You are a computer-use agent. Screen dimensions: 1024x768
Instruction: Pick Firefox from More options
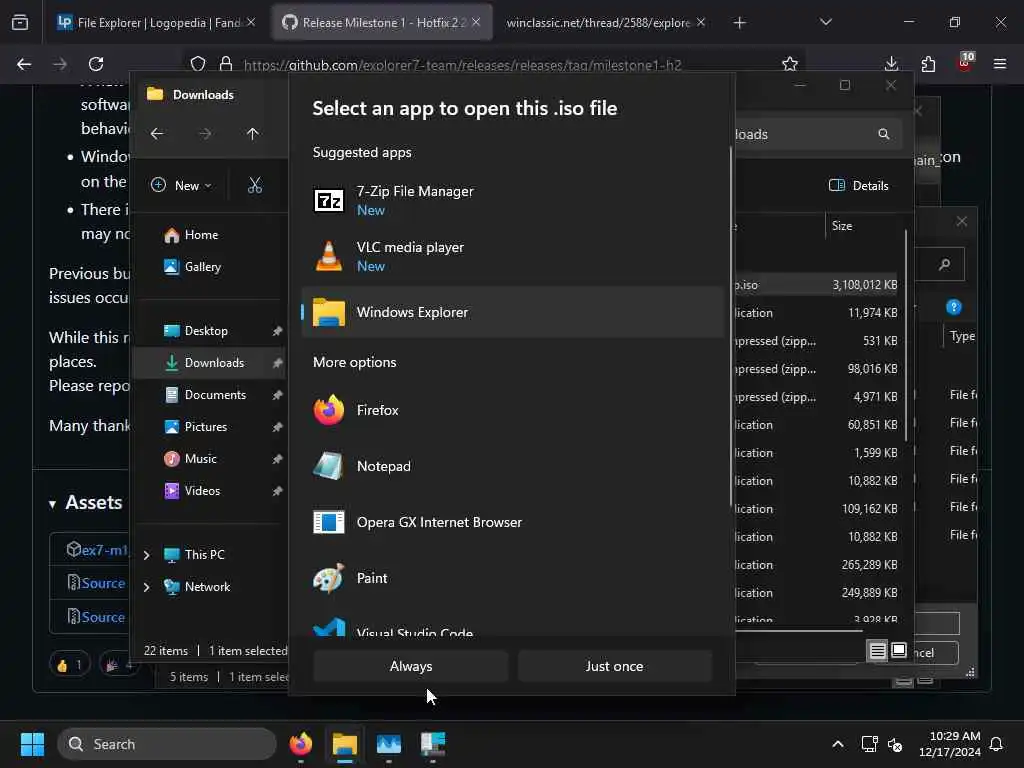(x=513, y=410)
